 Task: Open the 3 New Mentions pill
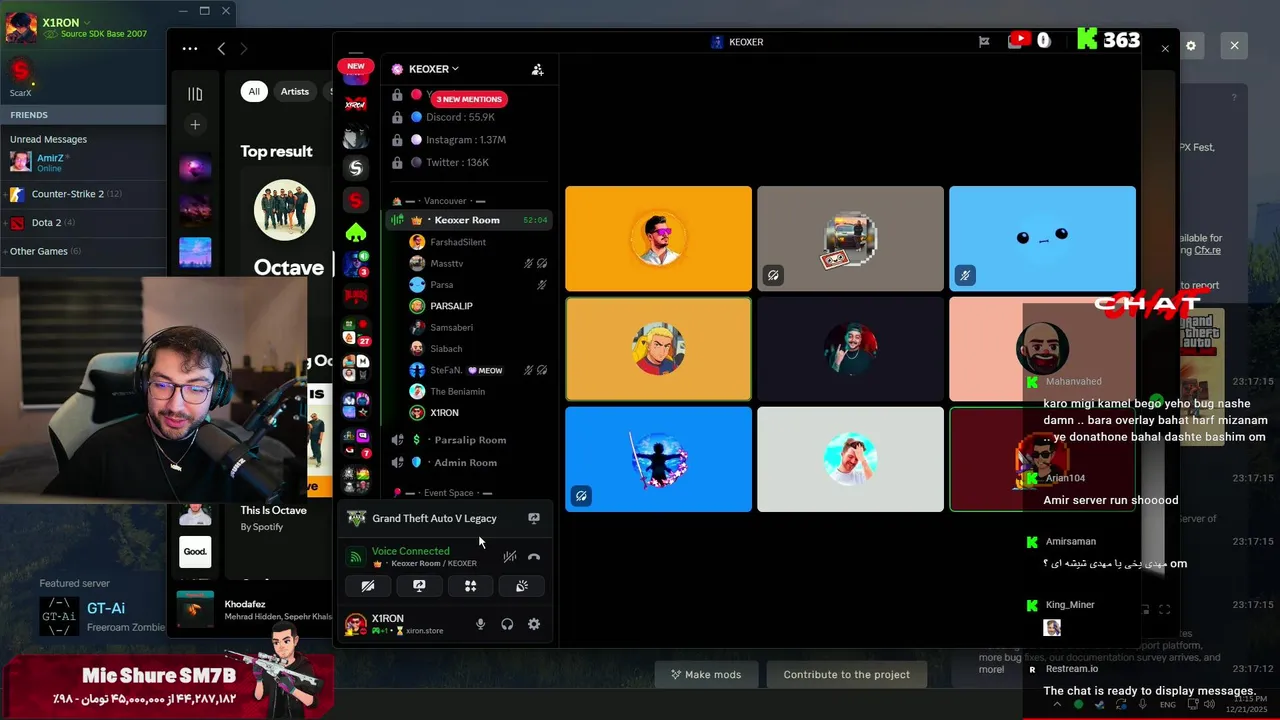pos(469,99)
